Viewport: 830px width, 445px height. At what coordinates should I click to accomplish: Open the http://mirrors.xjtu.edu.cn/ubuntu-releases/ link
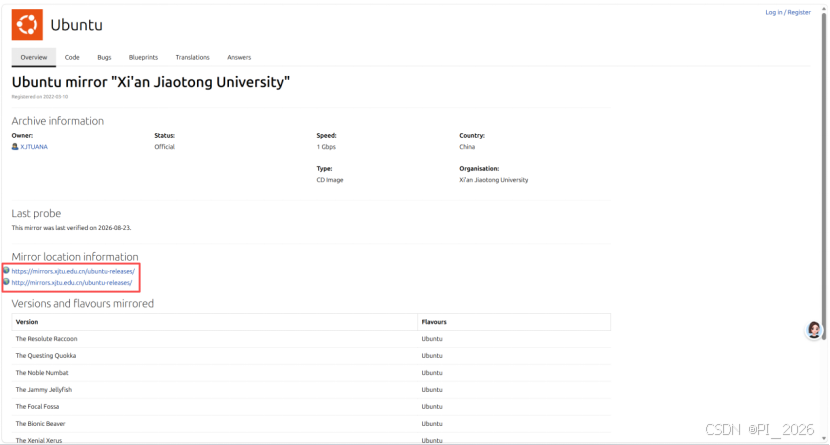[x=72, y=283]
